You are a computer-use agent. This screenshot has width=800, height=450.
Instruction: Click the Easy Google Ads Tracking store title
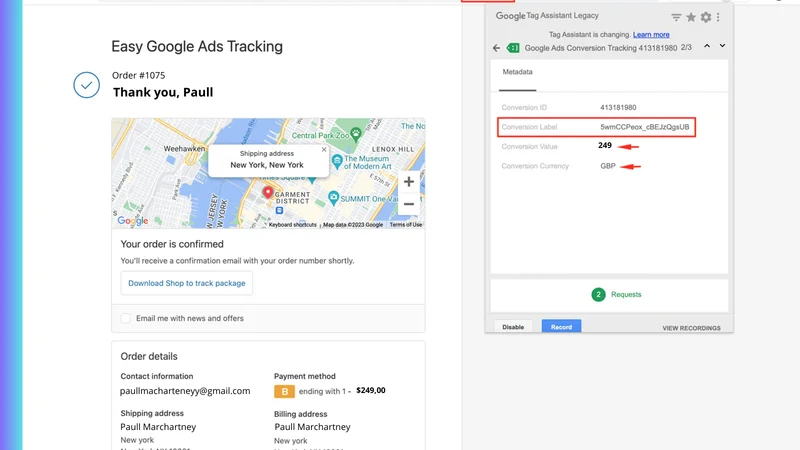[197, 46]
